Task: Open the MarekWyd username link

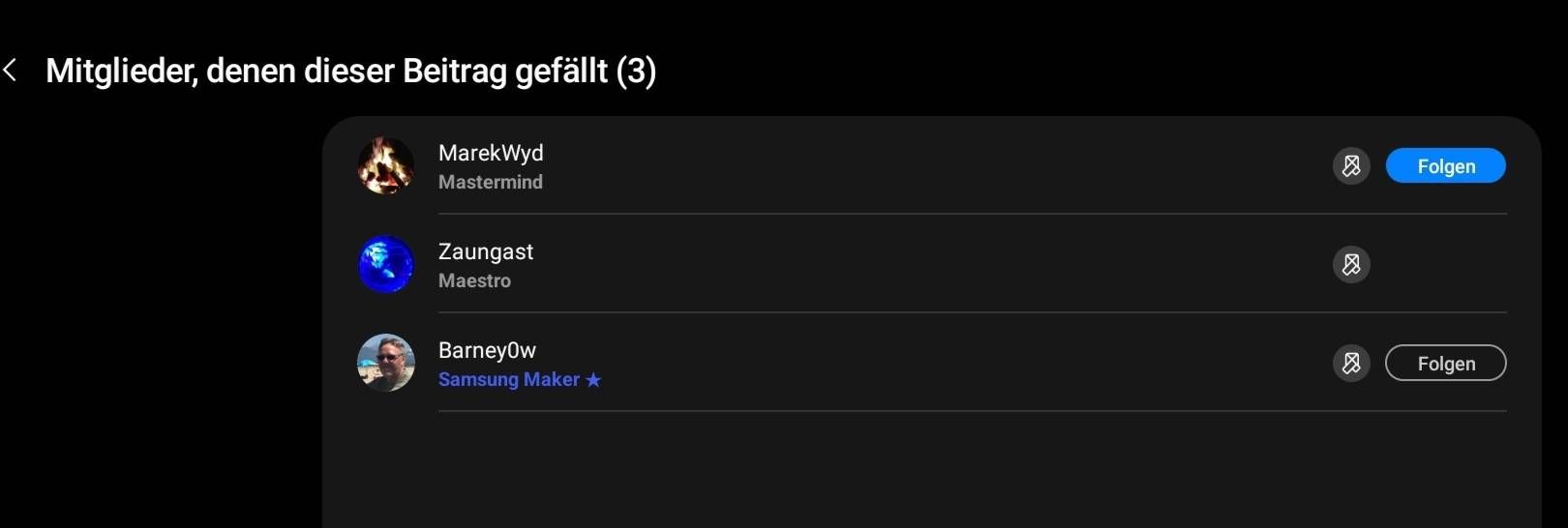Action: click(x=491, y=153)
